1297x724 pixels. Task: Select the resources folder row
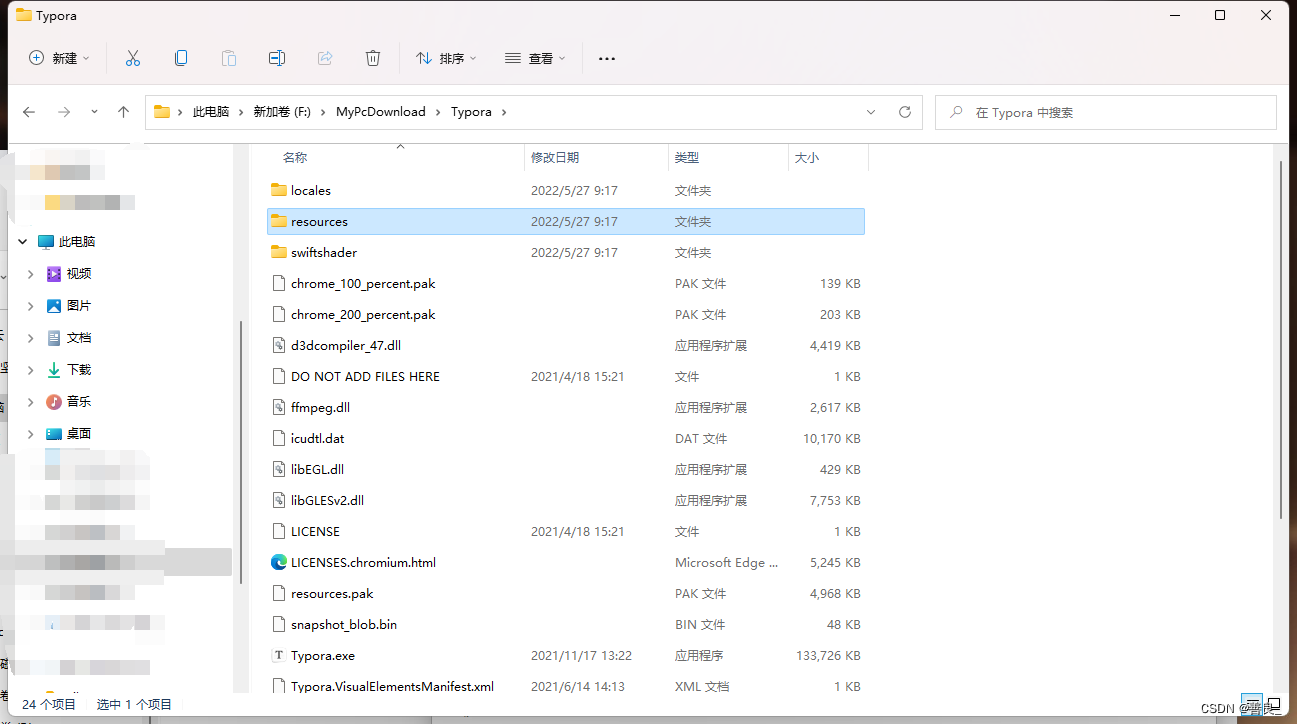tap(566, 221)
